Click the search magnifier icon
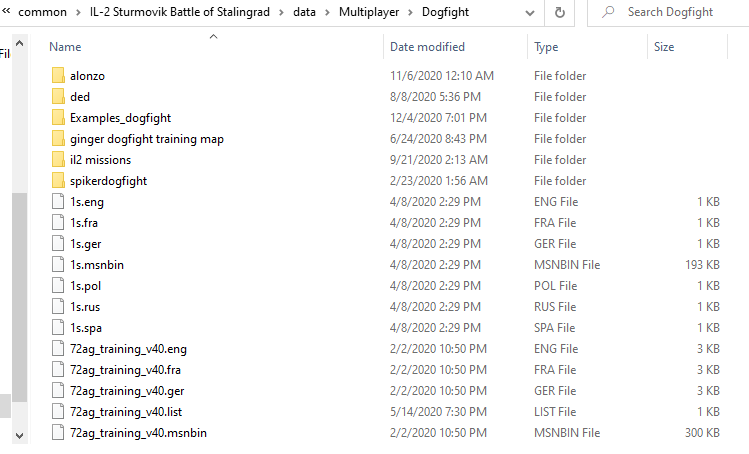This screenshot has height=454, width=749. point(607,12)
